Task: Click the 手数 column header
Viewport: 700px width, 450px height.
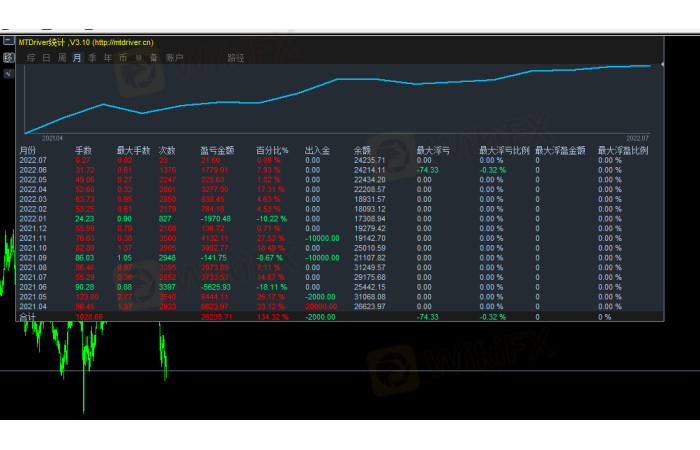Action: pyautogui.click(x=83, y=150)
